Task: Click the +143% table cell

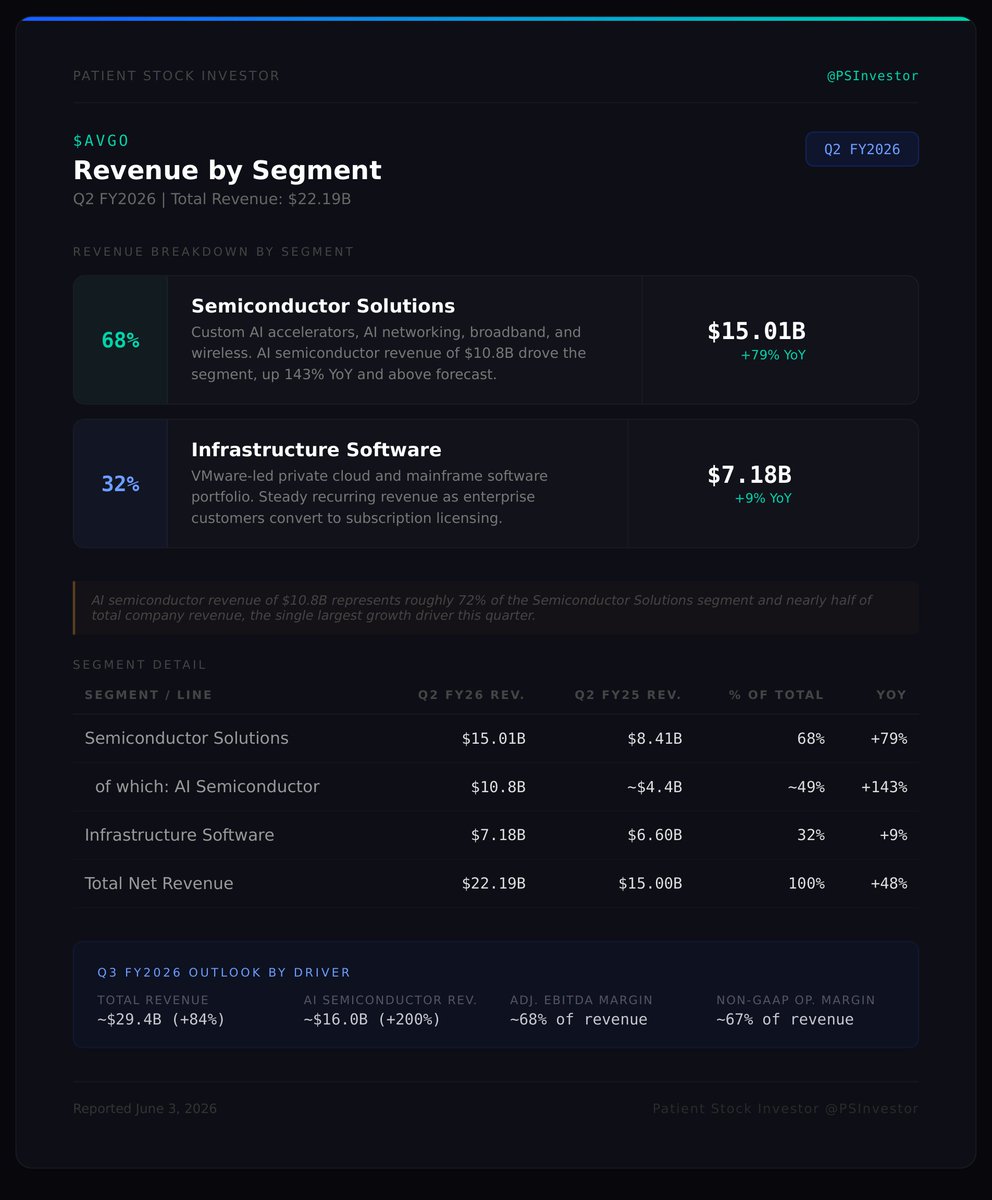Action: click(884, 787)
